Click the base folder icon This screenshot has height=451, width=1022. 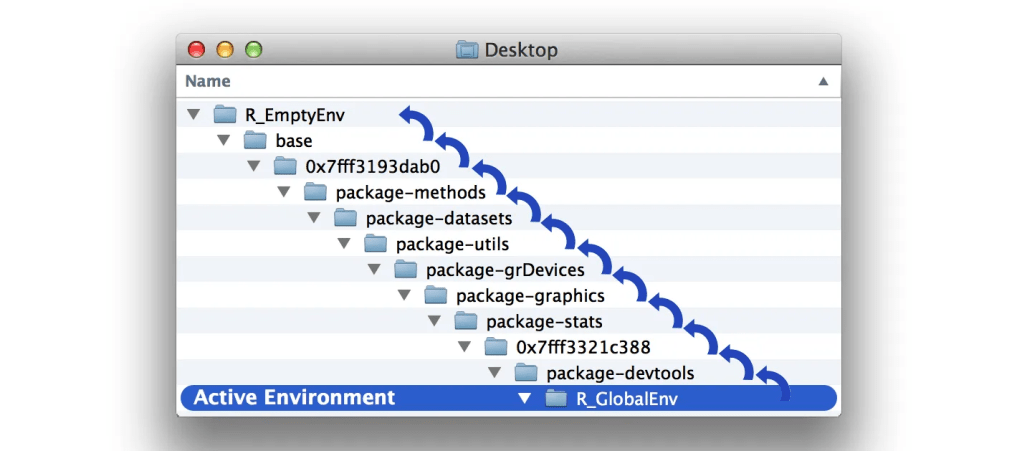click(255, 140)
